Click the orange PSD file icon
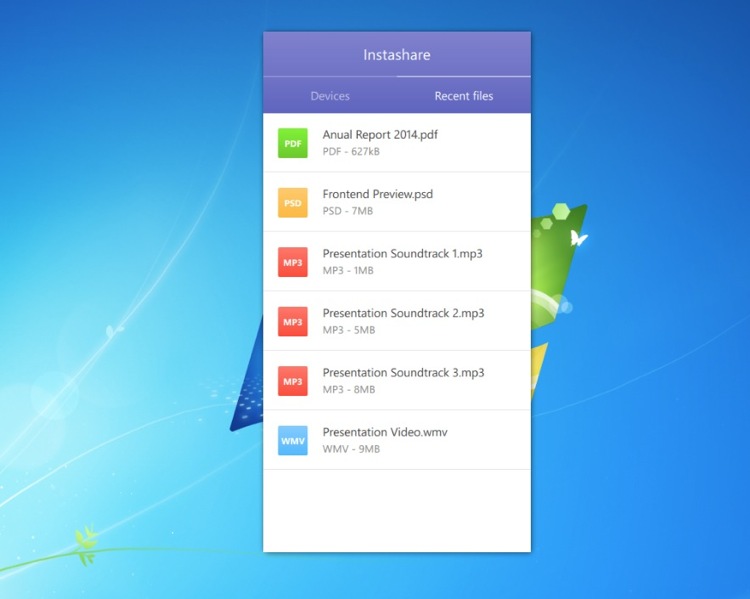 click(293, 203)
